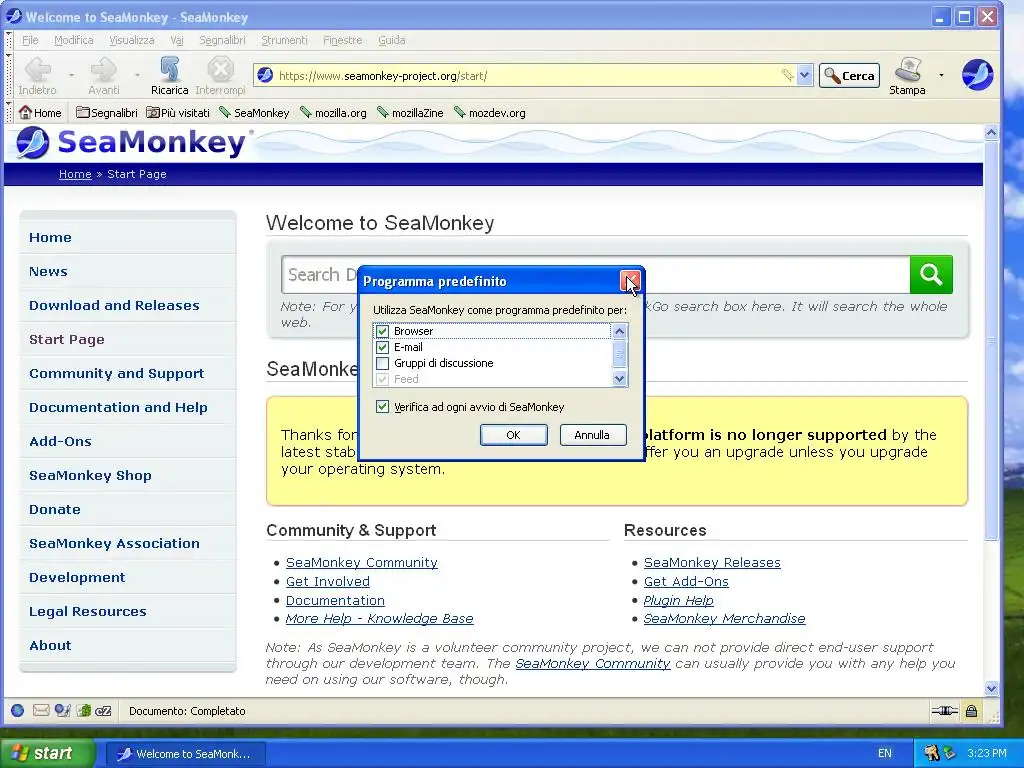Image resolution: width=1024 pixels, height=768 pixels.
Task: Click the page search text field
Action: pos(595,274)
